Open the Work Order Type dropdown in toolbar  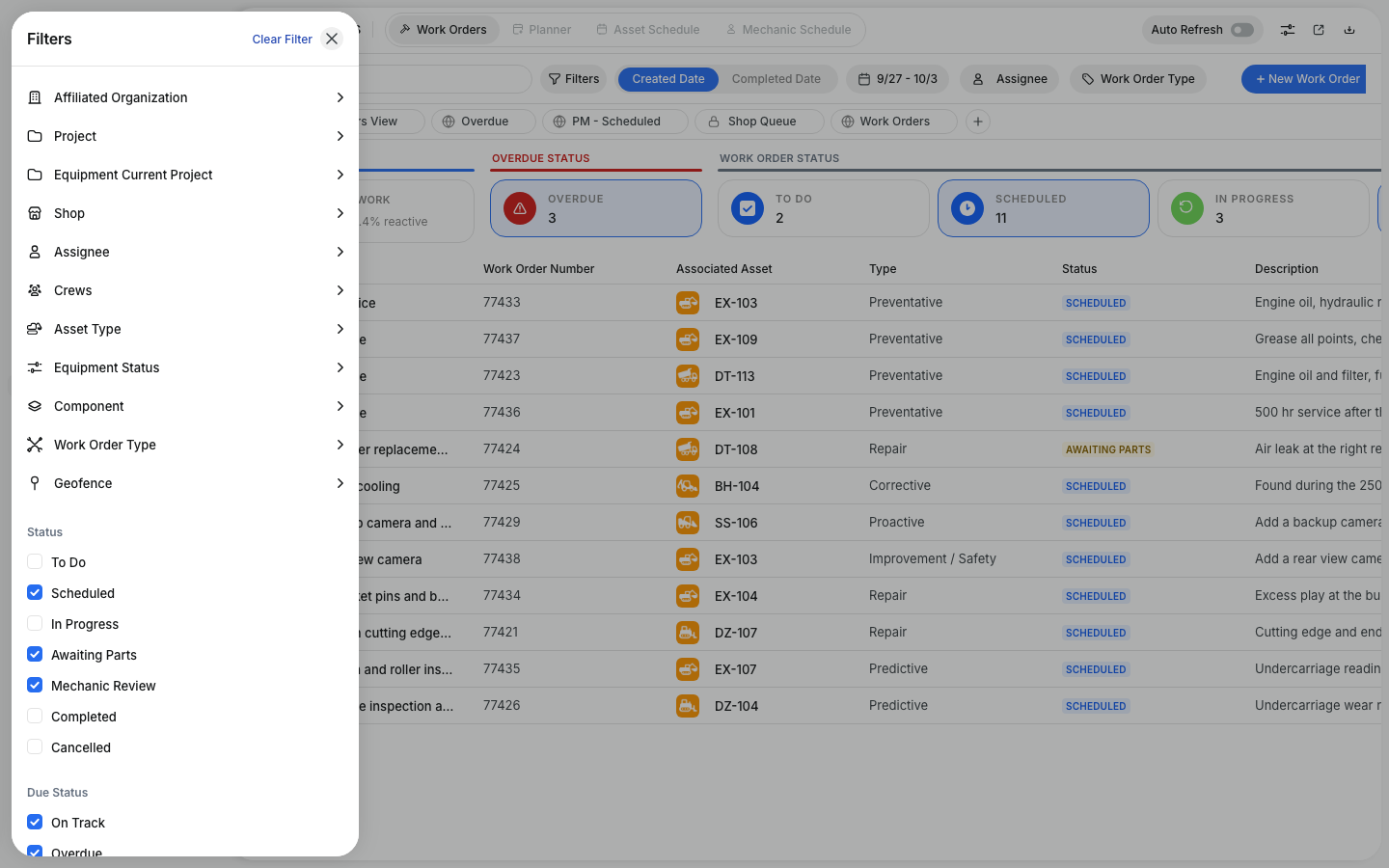coord(1138,79)
